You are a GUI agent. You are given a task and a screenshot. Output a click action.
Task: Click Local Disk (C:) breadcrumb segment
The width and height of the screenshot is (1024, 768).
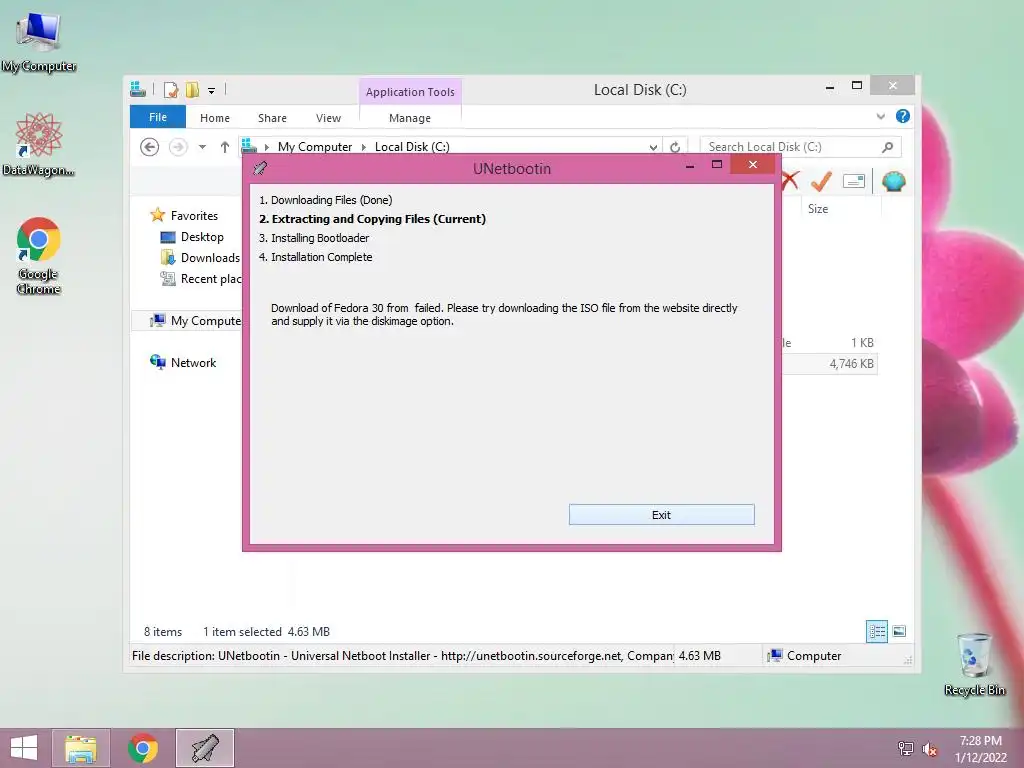pos(412,147)
